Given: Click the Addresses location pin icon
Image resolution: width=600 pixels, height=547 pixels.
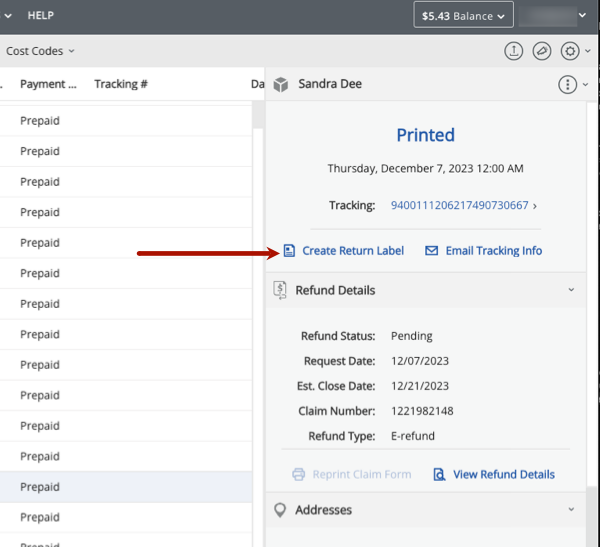Looking at the screenshot, I should click(x=281, y=510).
